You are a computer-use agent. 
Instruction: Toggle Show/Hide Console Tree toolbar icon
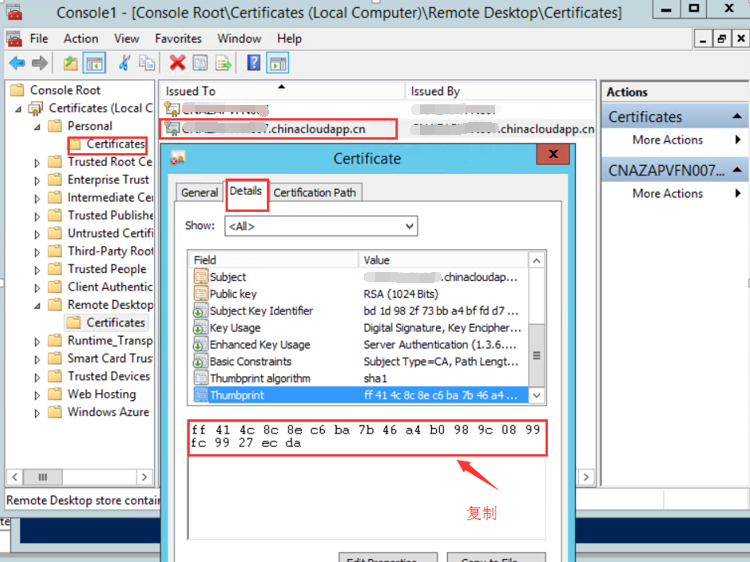pyautogui.click(x=94, y=63)
